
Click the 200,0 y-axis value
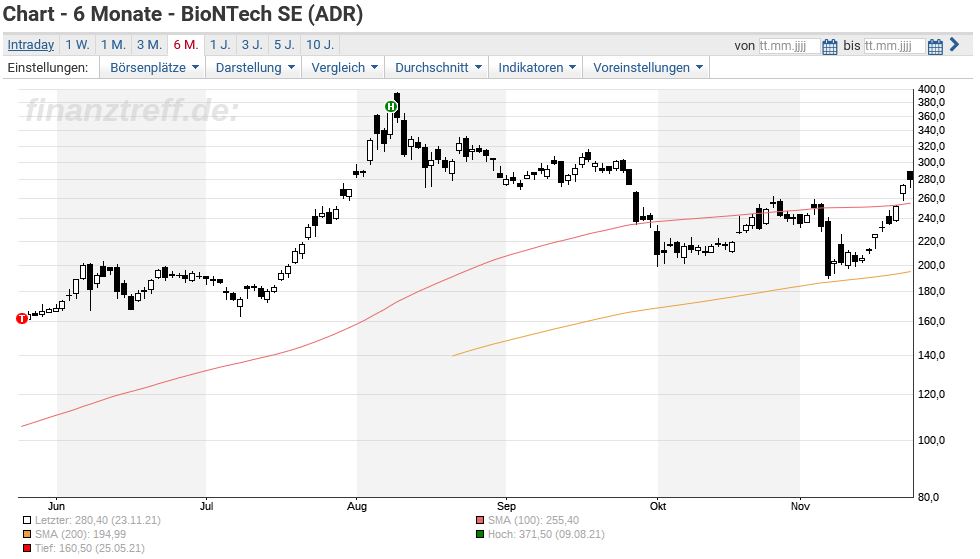[x=931, y=265]
